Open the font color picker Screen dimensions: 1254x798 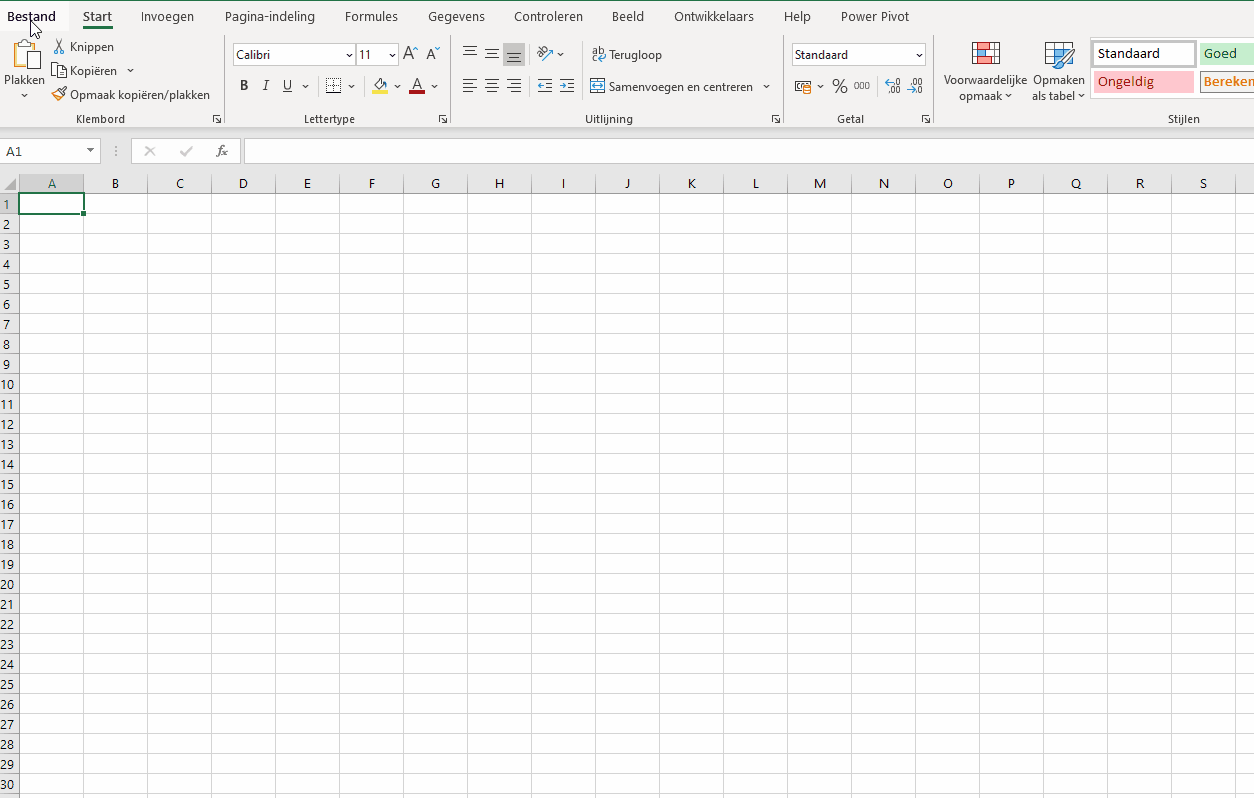tap(433, 87)
